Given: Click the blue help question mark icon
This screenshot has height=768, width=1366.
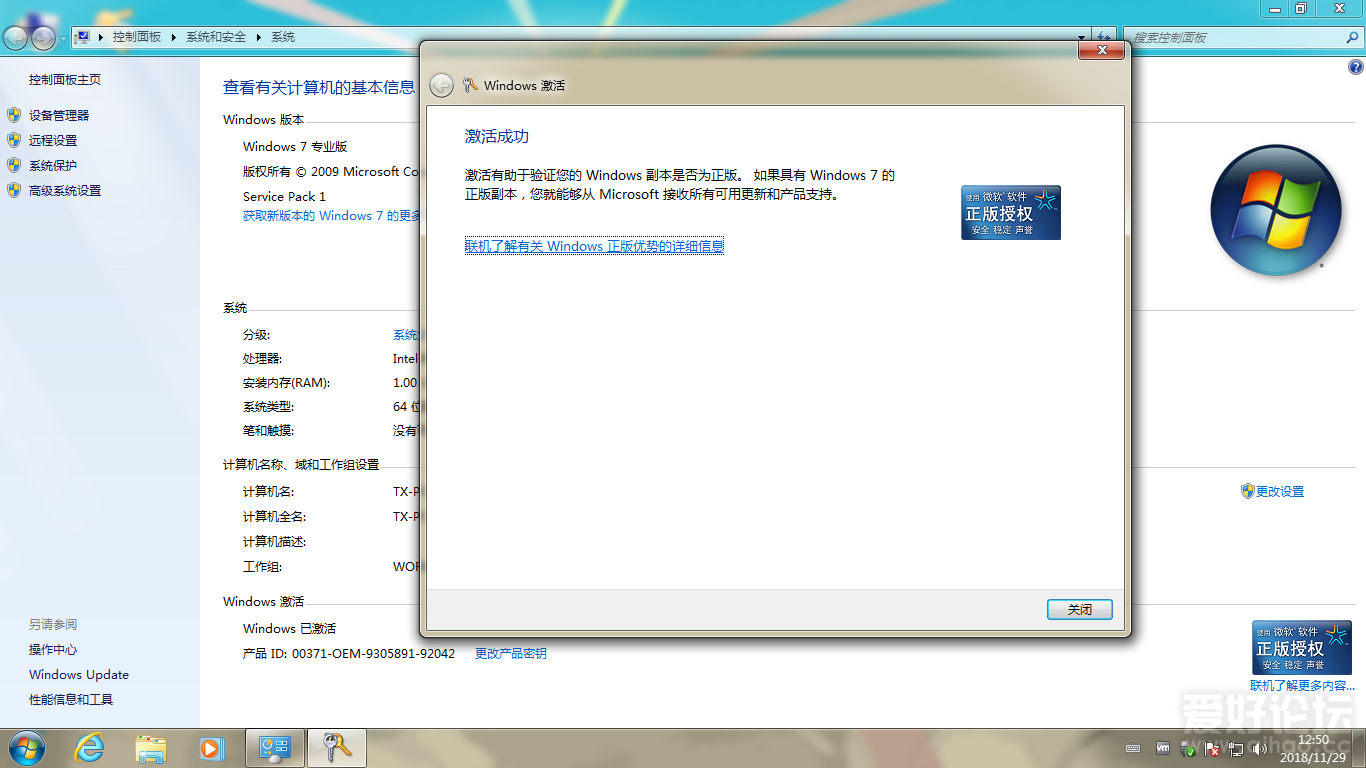Looking at the screenshot, I should (x=1356, y=68).
